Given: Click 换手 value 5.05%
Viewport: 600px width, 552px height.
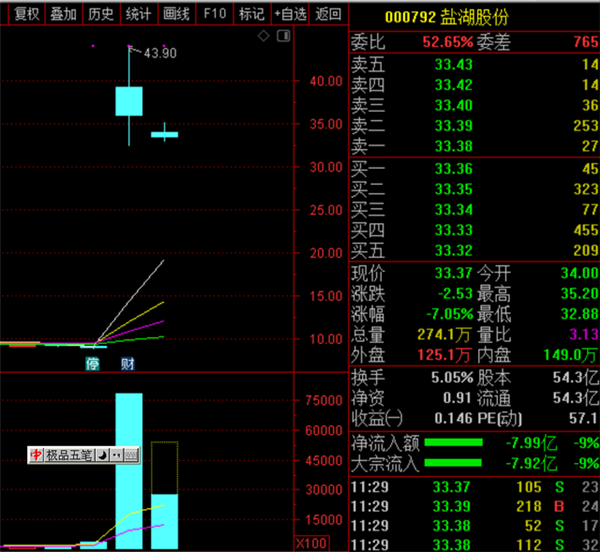Looking at the screenshot, I should click(452, 378).
